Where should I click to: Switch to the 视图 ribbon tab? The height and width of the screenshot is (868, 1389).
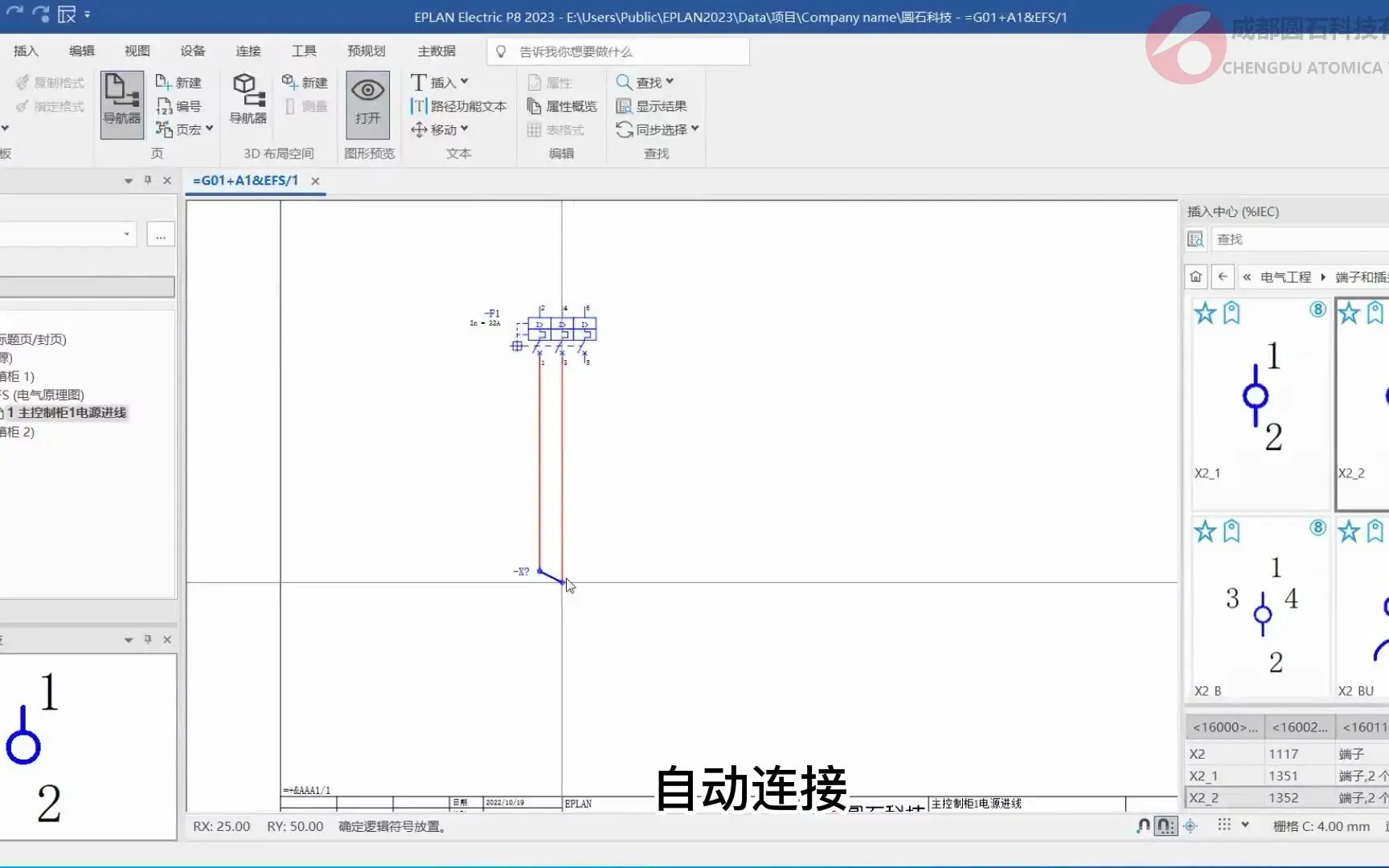137,51
